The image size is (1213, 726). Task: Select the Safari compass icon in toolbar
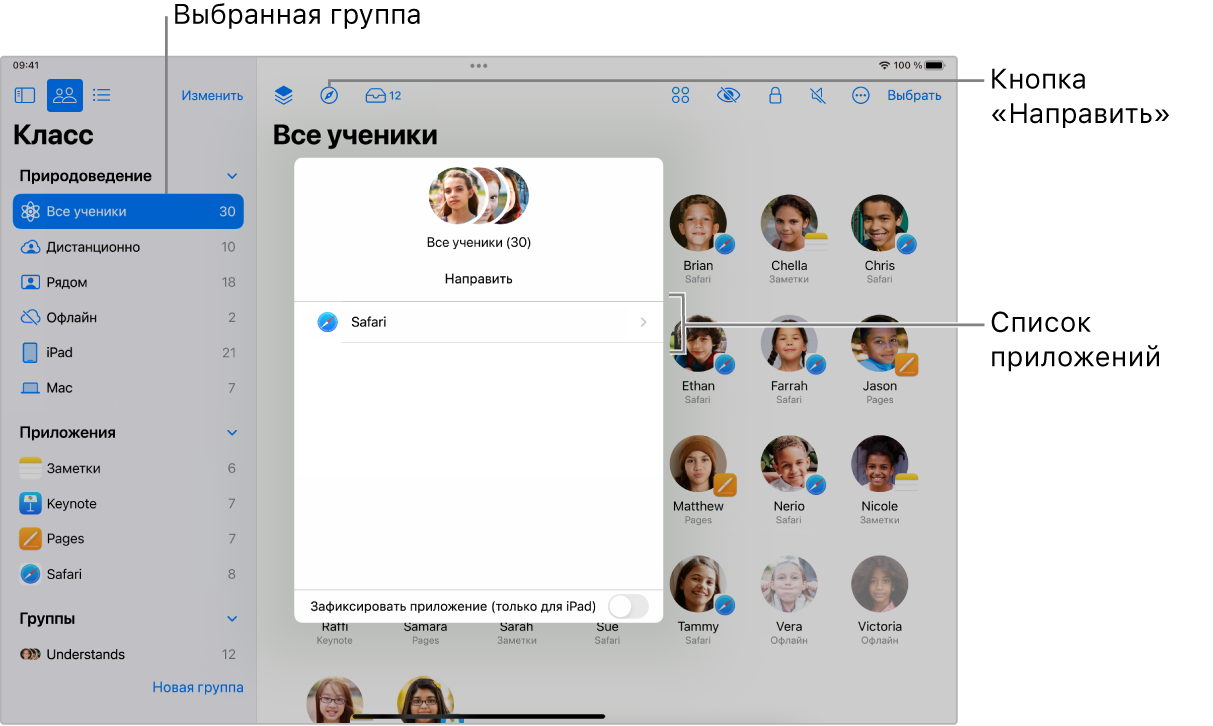pyautogui.click(x=330, y=95)
